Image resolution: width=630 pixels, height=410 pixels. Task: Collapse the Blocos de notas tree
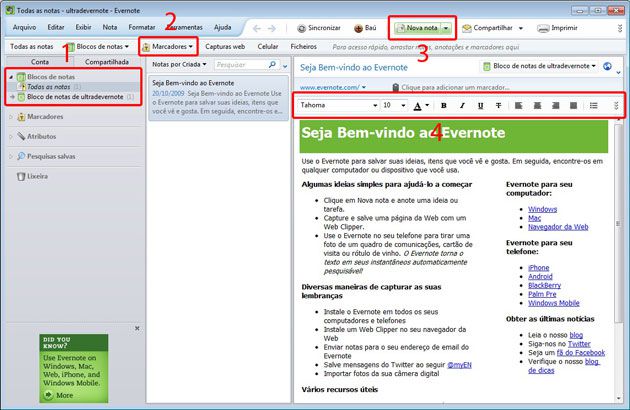coord(11,76)
